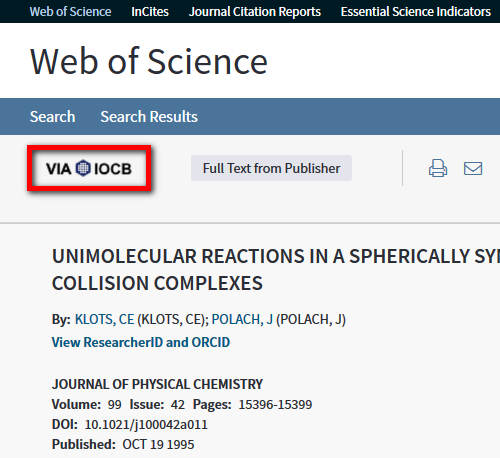Open InCites in top navigation

[150, 12]
